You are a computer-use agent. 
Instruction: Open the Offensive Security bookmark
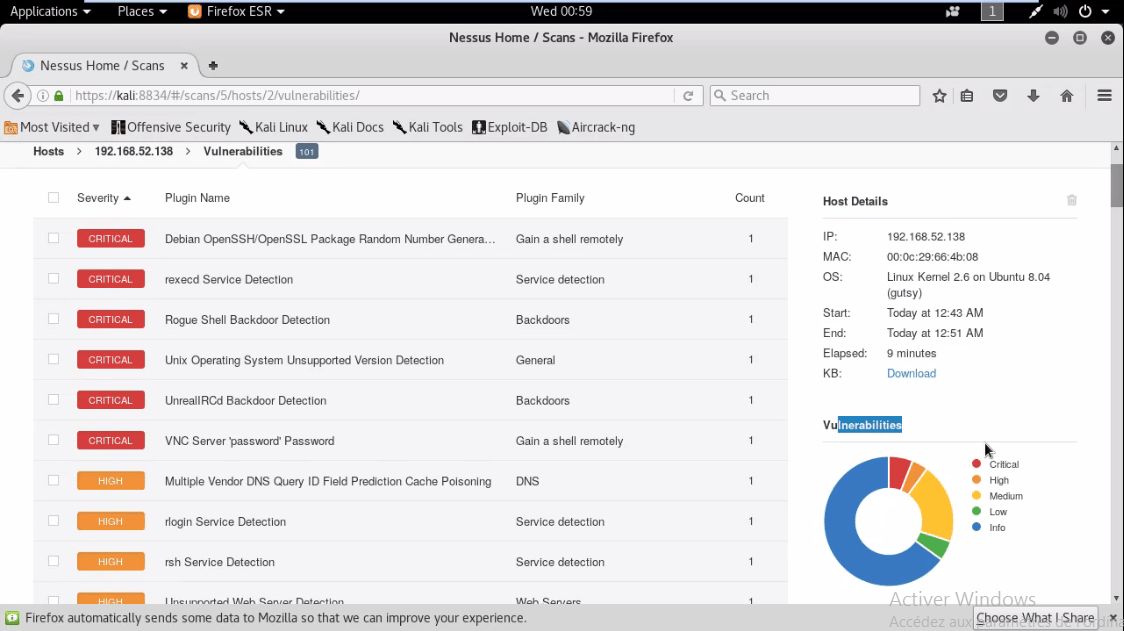171,127
